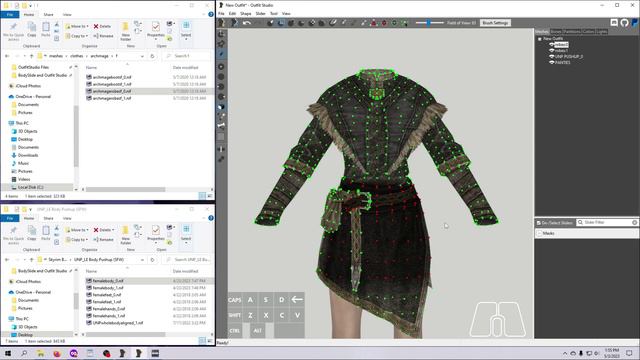640x360 pixels.
Task: Select the UNPwholebodyaligned_1.nif file
Action: click(x=118, y=322)
